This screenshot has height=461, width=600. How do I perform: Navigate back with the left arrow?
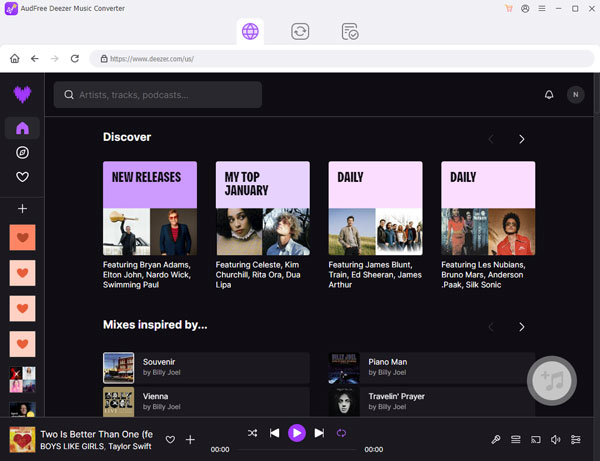pos(35,59)
